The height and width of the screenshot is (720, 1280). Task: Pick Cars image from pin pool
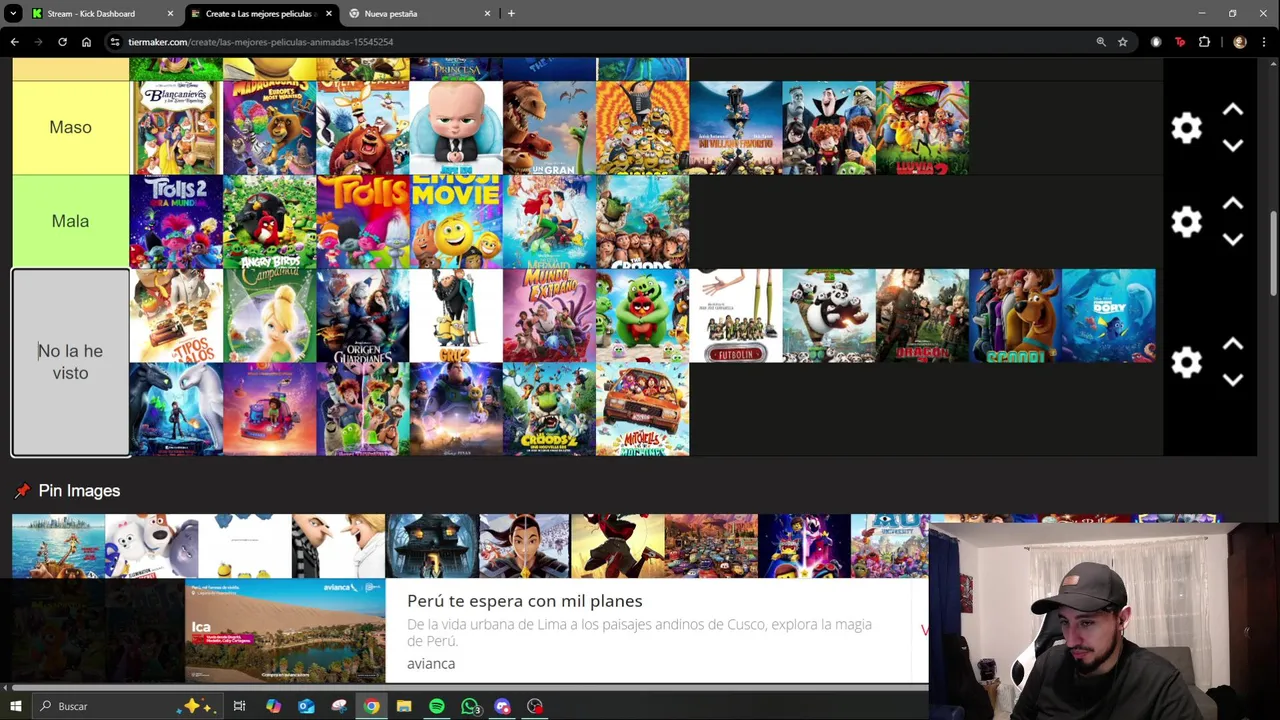pyautogui.click(x=711, y=546)
